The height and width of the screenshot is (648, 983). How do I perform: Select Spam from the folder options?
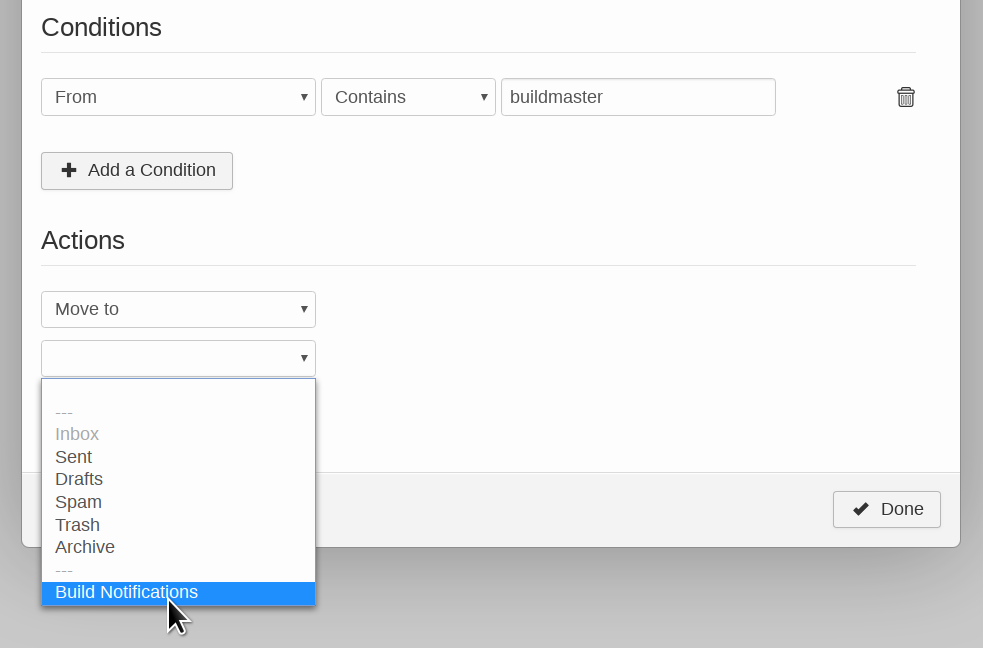click(78, 502)
